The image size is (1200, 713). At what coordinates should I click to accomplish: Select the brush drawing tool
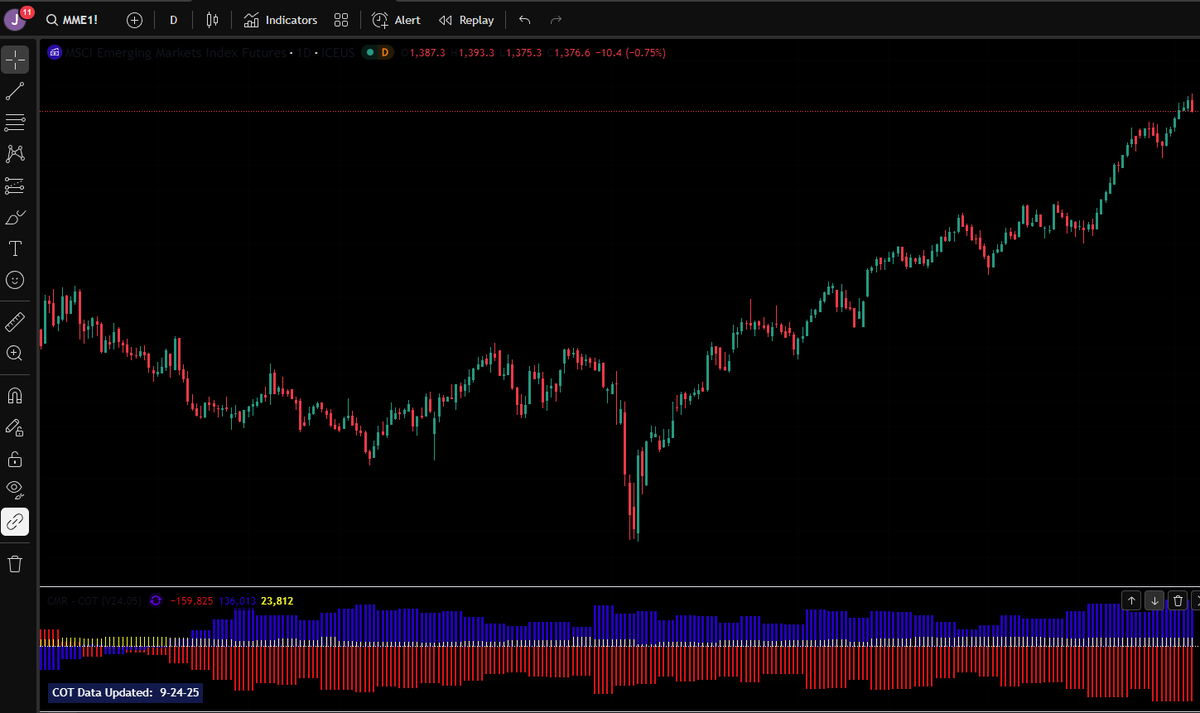click(15, 217)
